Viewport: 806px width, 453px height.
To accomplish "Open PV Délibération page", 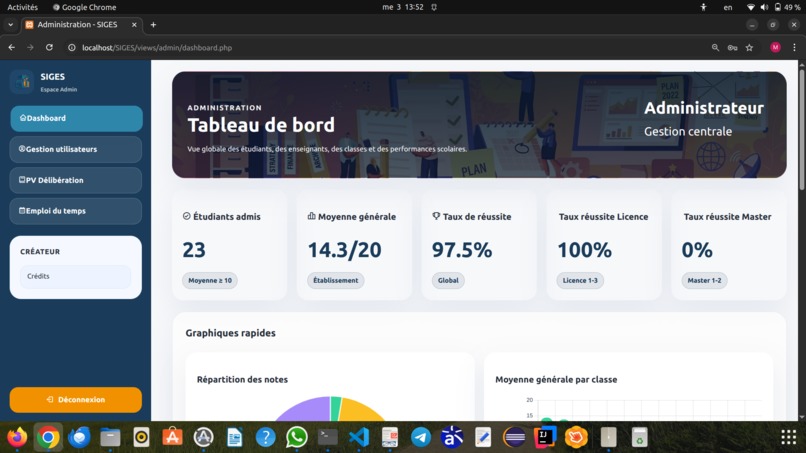I will pos(76,180).
